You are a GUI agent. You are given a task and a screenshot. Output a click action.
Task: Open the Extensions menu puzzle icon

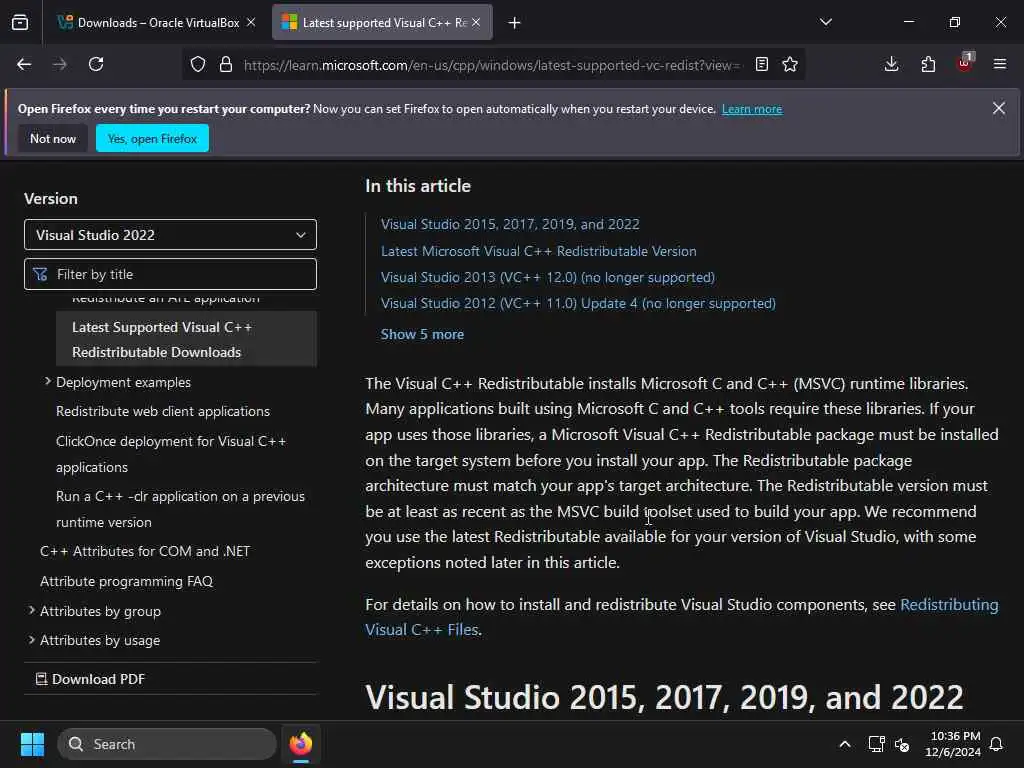pos(928,64)
